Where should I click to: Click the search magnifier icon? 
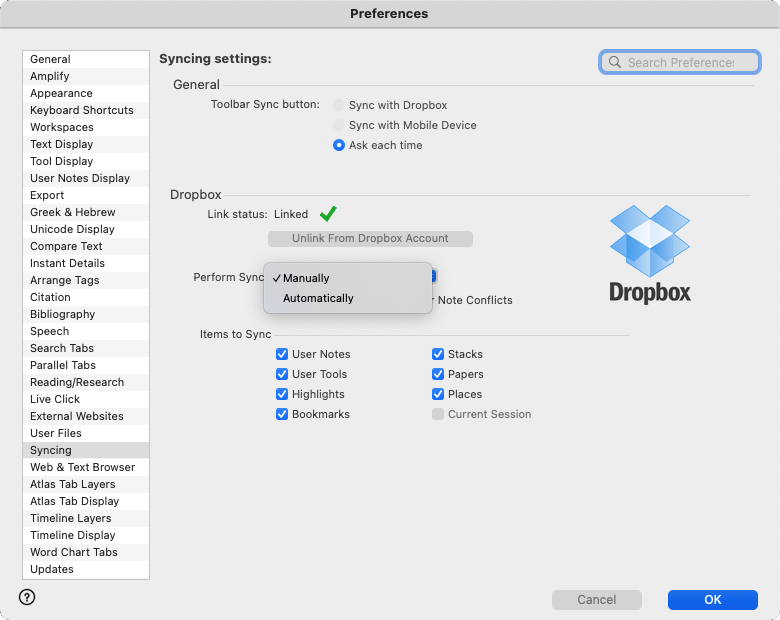pyautogui.click(x=615, y=62)
